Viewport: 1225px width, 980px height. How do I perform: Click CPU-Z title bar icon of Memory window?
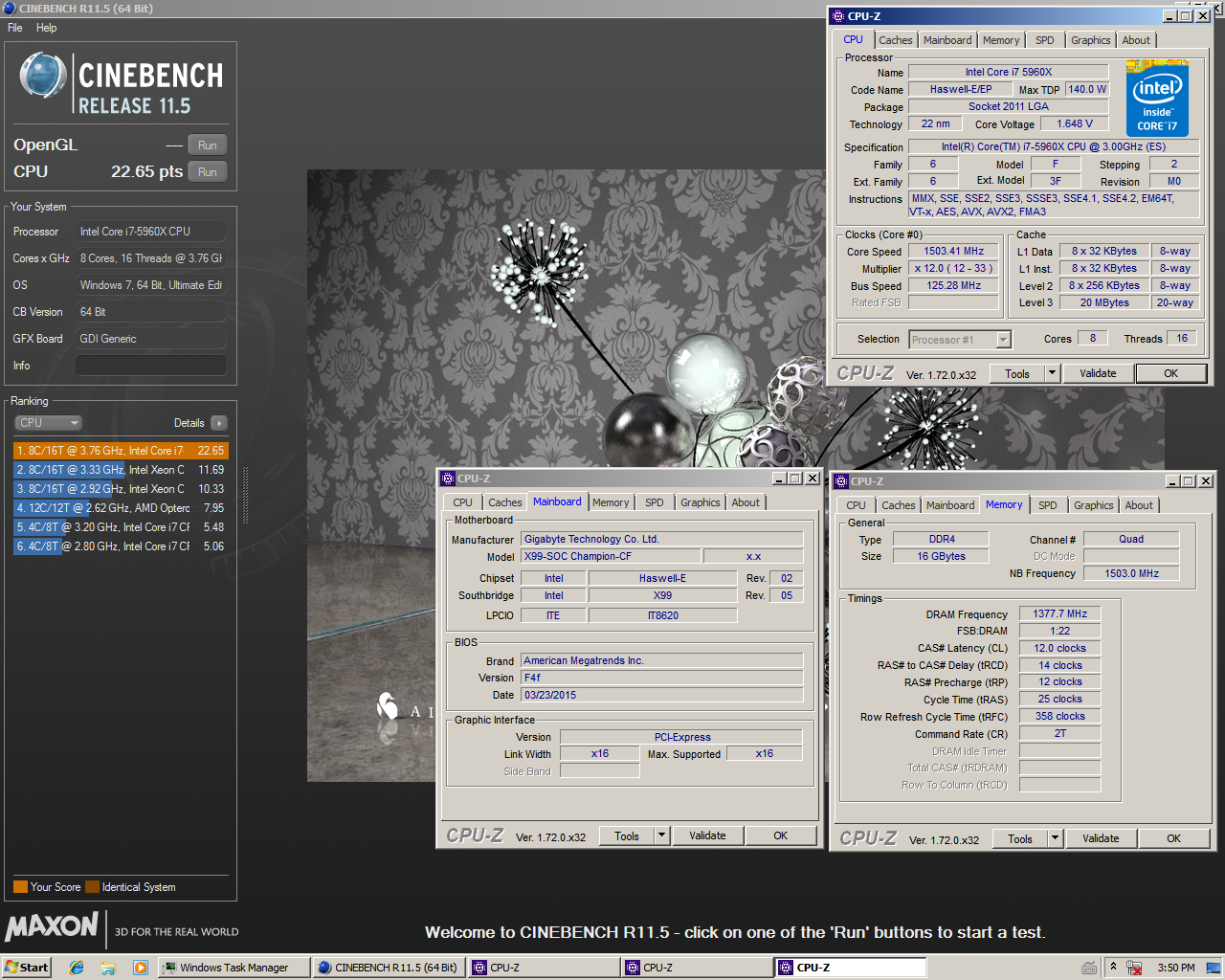pyautogui.click(x=841, y=481)
